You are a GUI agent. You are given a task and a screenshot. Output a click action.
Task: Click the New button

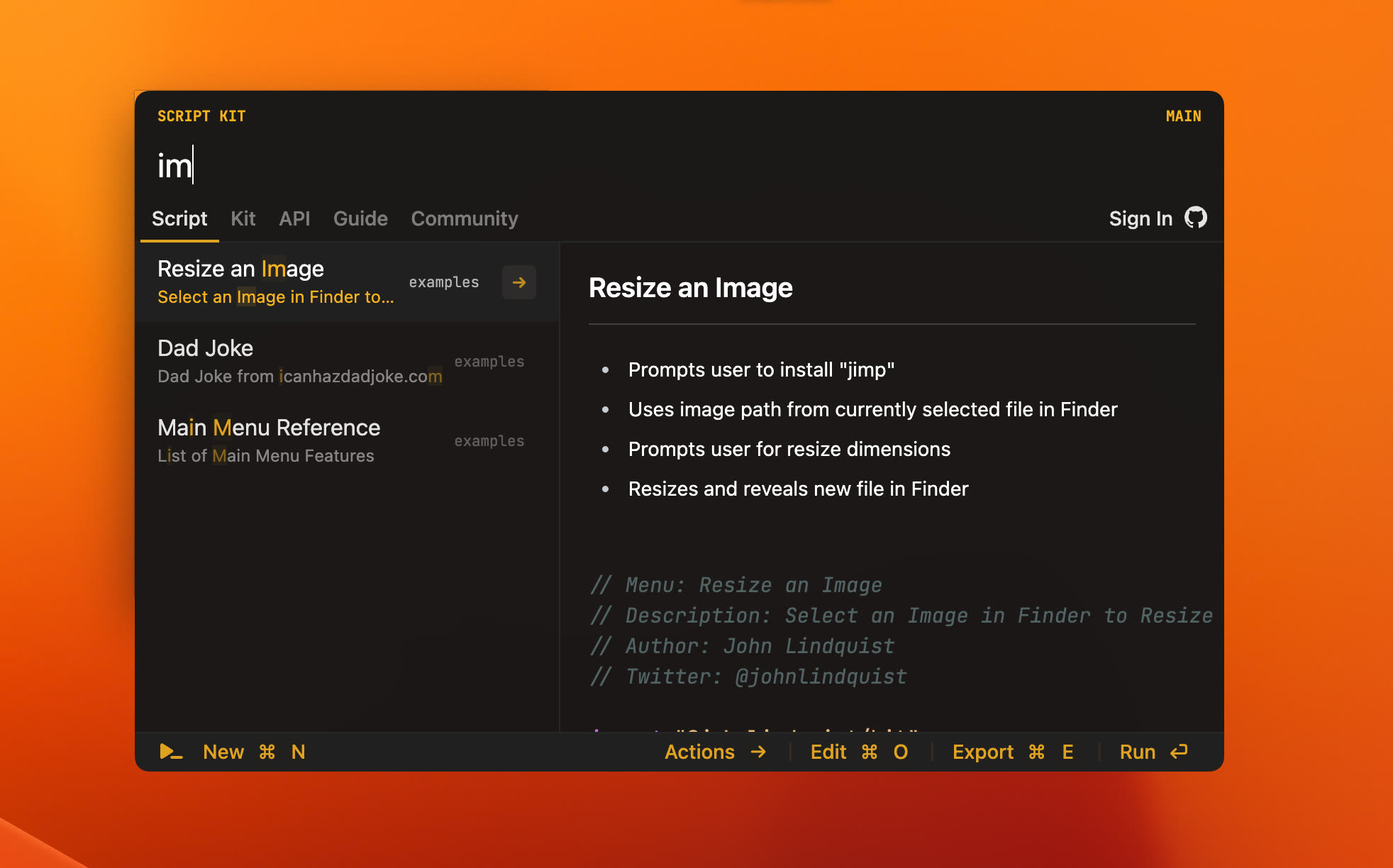222,752
